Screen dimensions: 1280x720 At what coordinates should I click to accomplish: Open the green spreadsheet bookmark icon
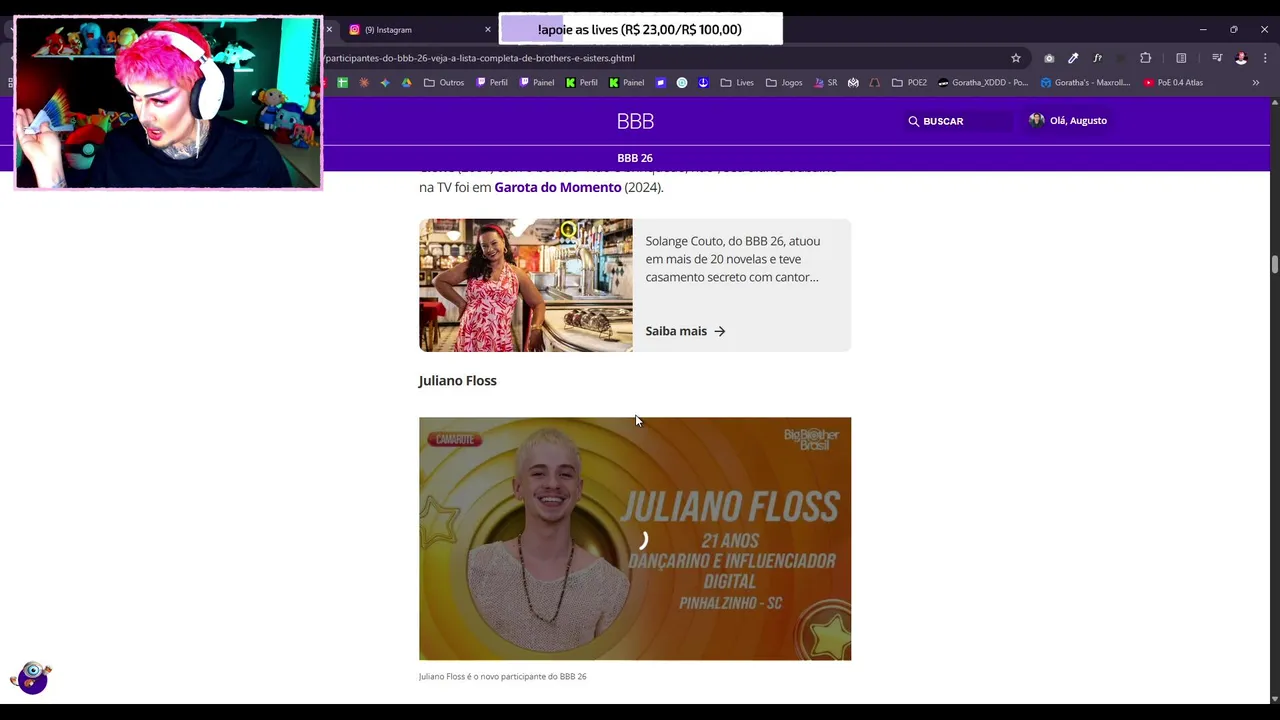click(x=342, y=83)
